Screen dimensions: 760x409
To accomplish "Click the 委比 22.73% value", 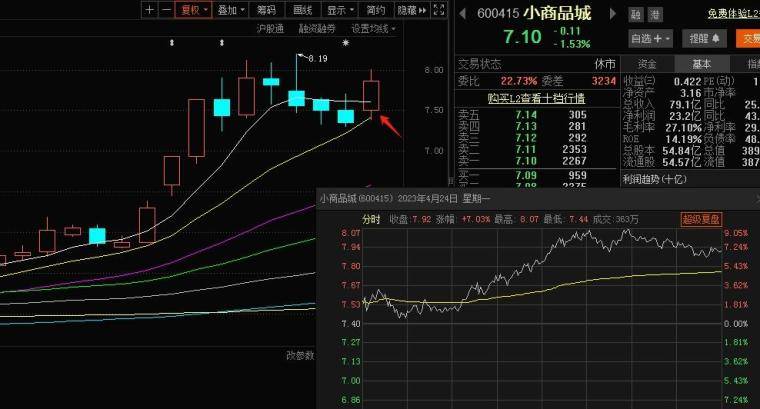I will click(519, 81).
